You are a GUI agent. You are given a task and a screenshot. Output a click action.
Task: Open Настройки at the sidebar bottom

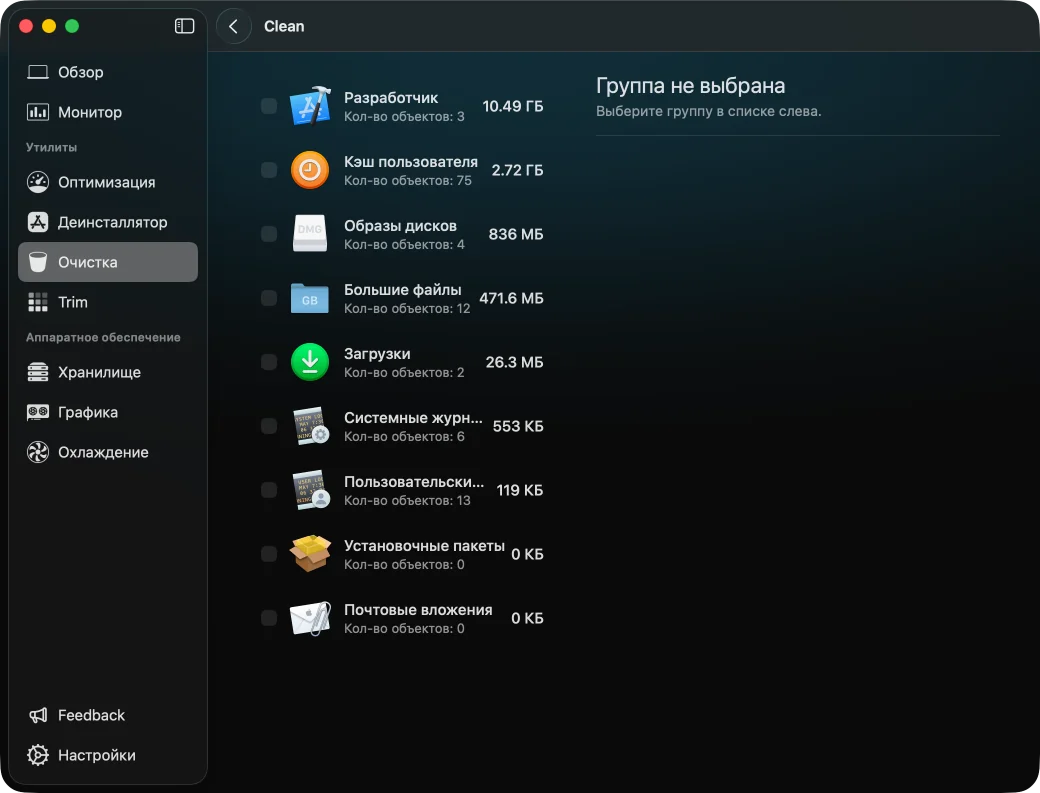(x=108, y=755)
